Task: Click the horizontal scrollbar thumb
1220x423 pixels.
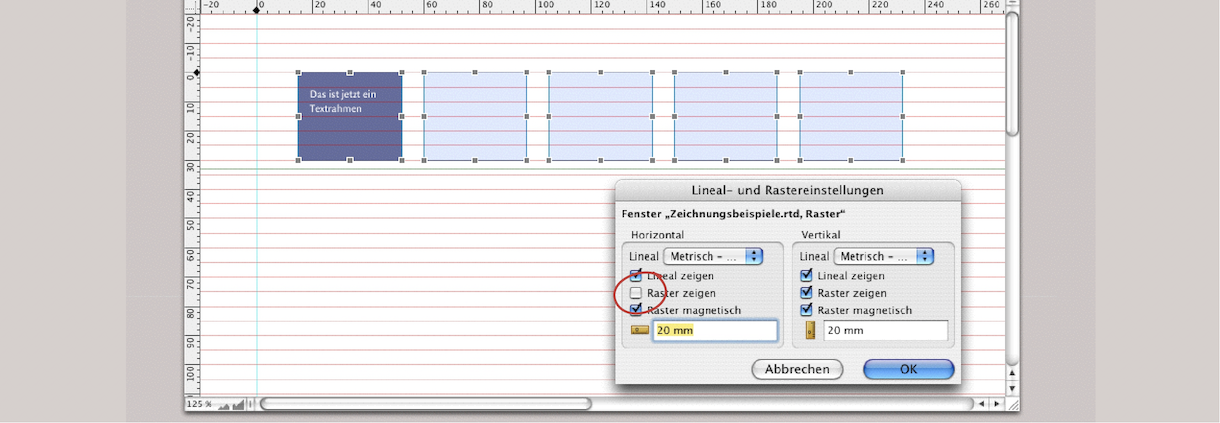Action: coord(425,404)
